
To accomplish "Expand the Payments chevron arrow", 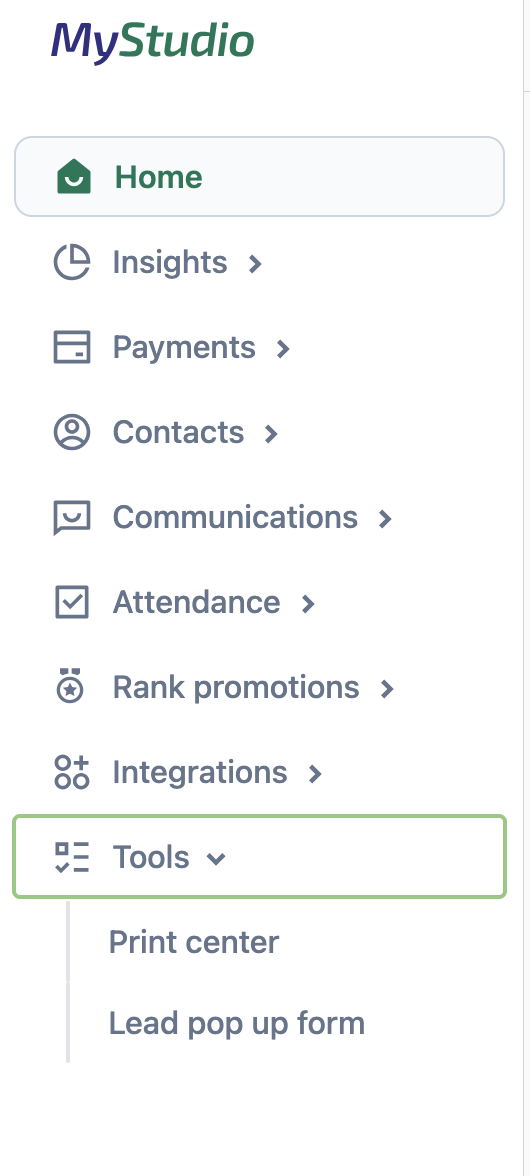I will pos(283,348).
